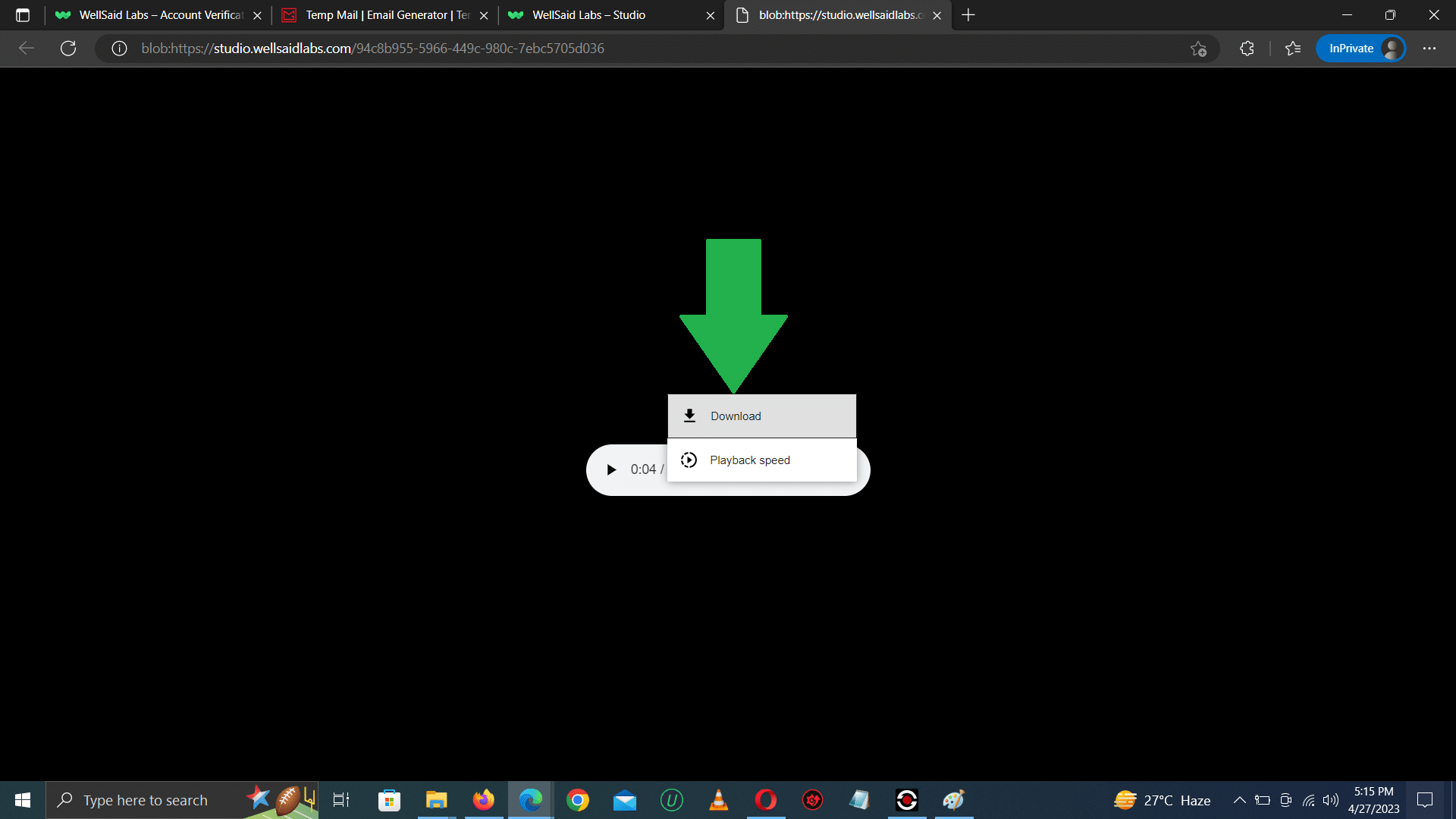Screen dimensions: 1456x819
Task: Show hidden system tray icons
Action: point(1240,800)
